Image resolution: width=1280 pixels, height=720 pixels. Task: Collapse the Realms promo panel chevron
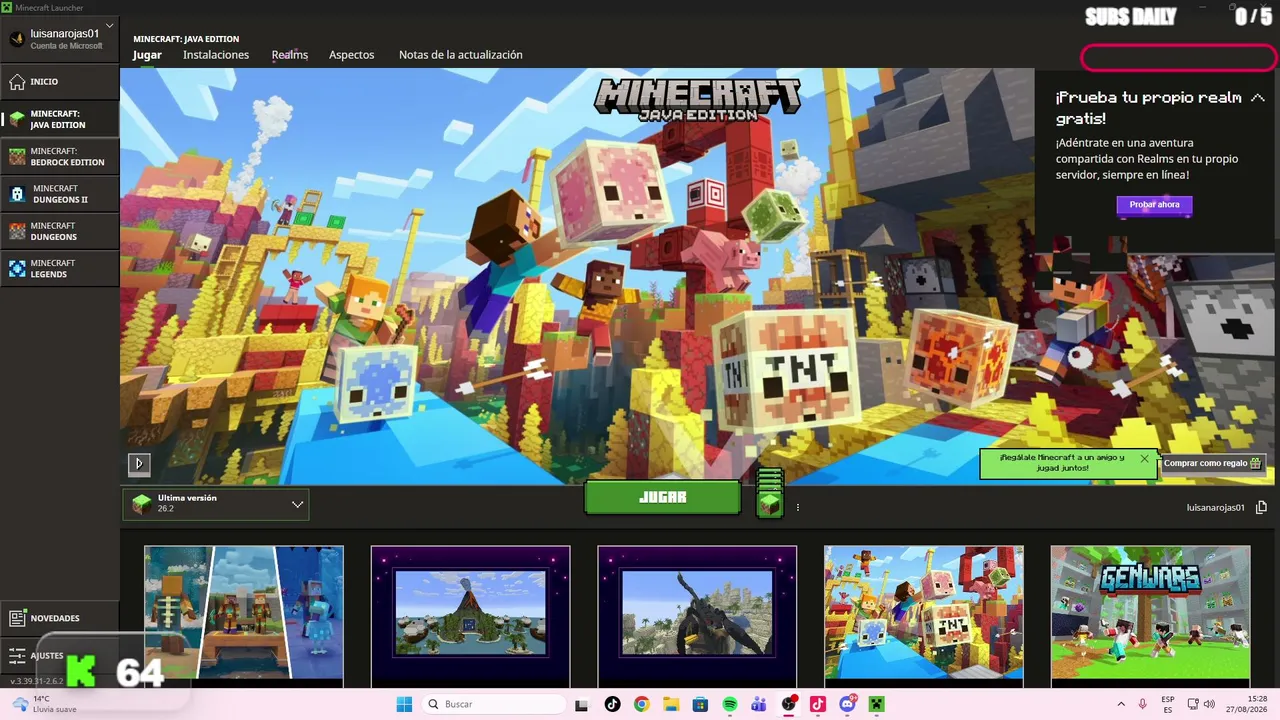point(1258,98)
